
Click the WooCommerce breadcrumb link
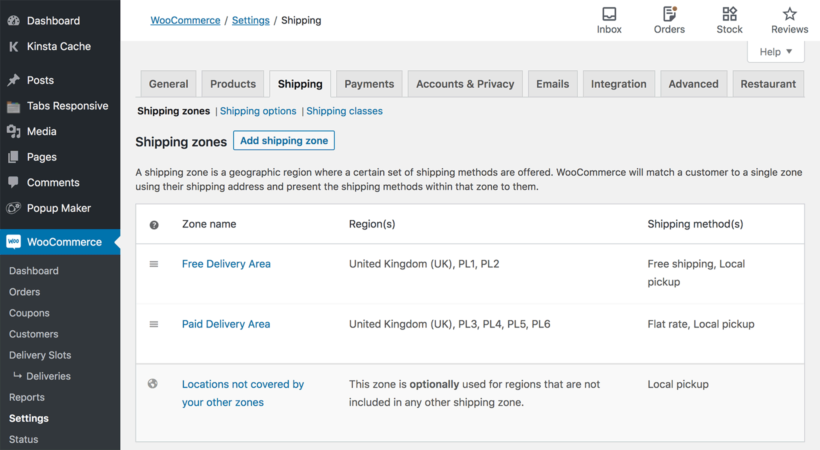(x=185, y=20)
